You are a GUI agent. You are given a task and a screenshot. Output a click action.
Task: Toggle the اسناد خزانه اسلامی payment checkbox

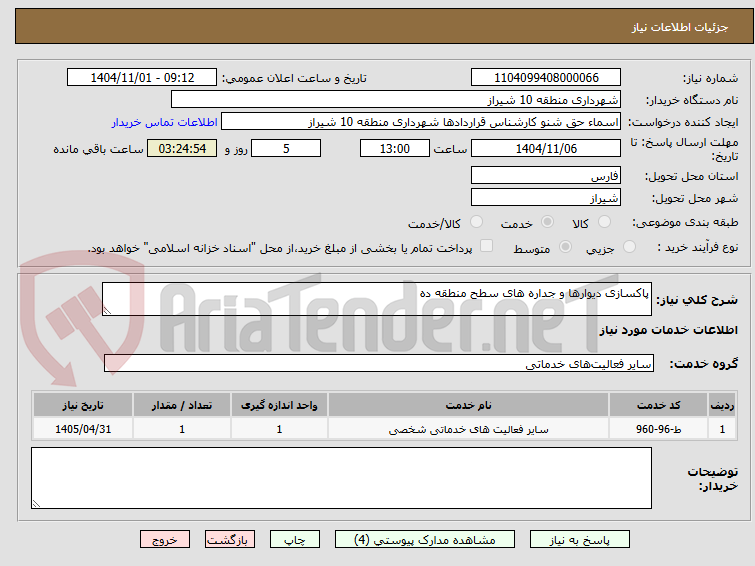tap(486, 246)
